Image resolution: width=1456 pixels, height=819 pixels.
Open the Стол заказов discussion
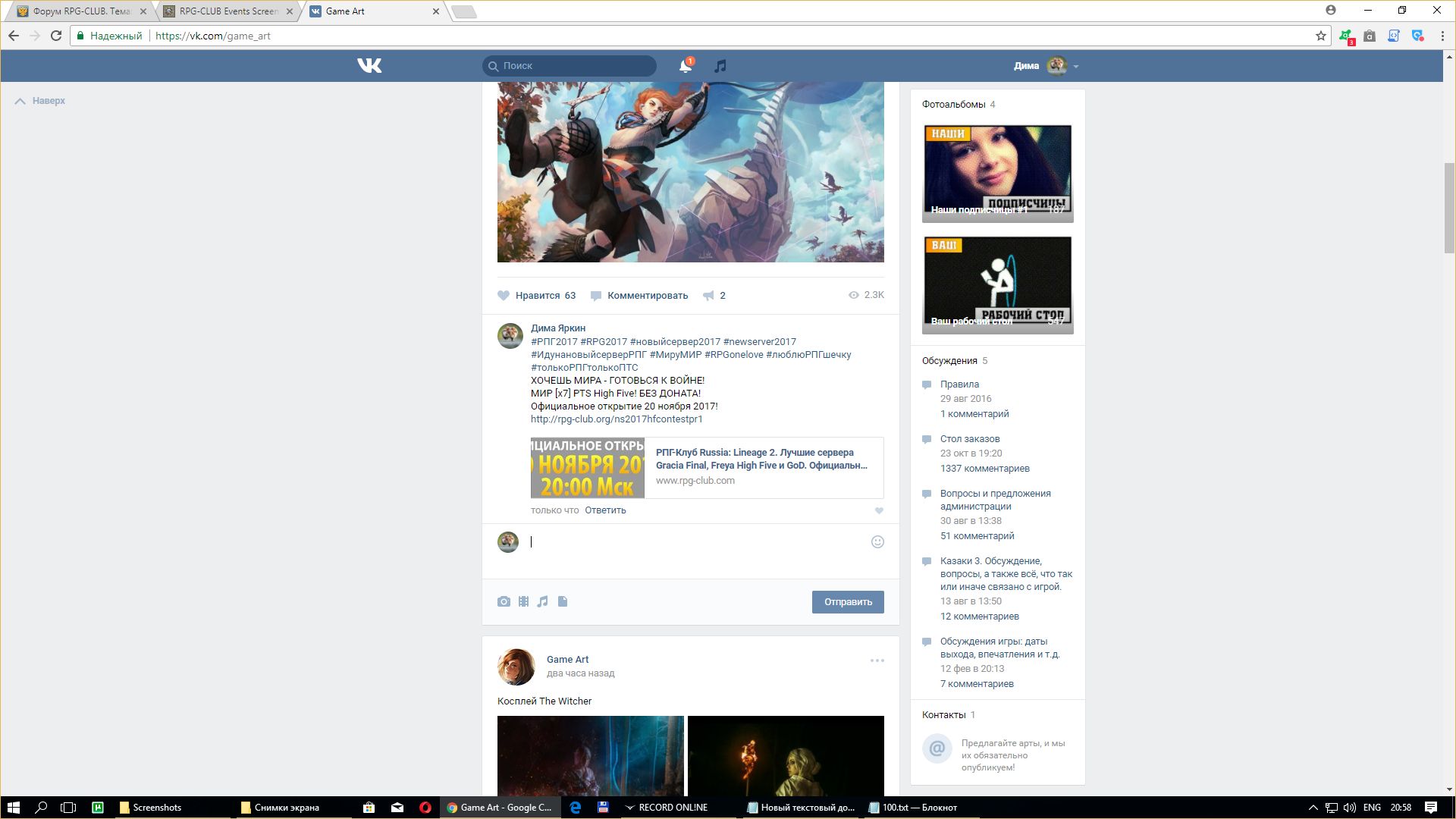point(970,439)
